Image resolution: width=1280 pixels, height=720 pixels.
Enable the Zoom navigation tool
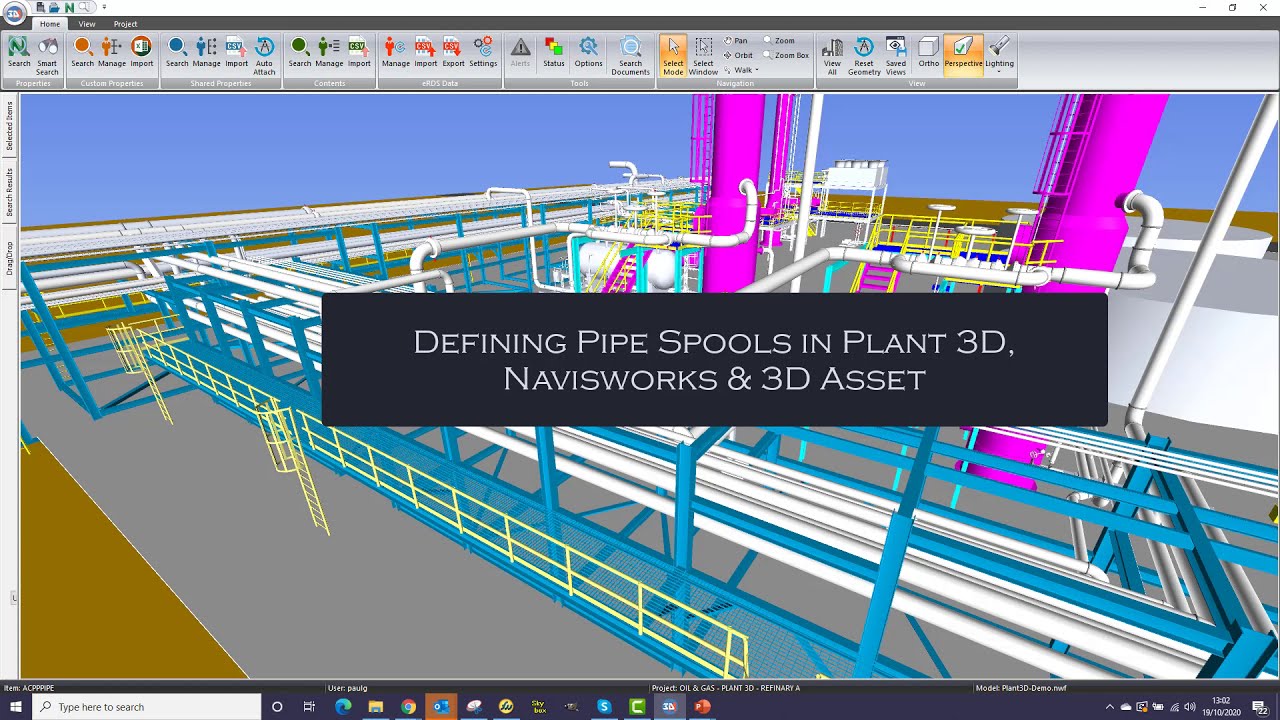tap(779, 41)
